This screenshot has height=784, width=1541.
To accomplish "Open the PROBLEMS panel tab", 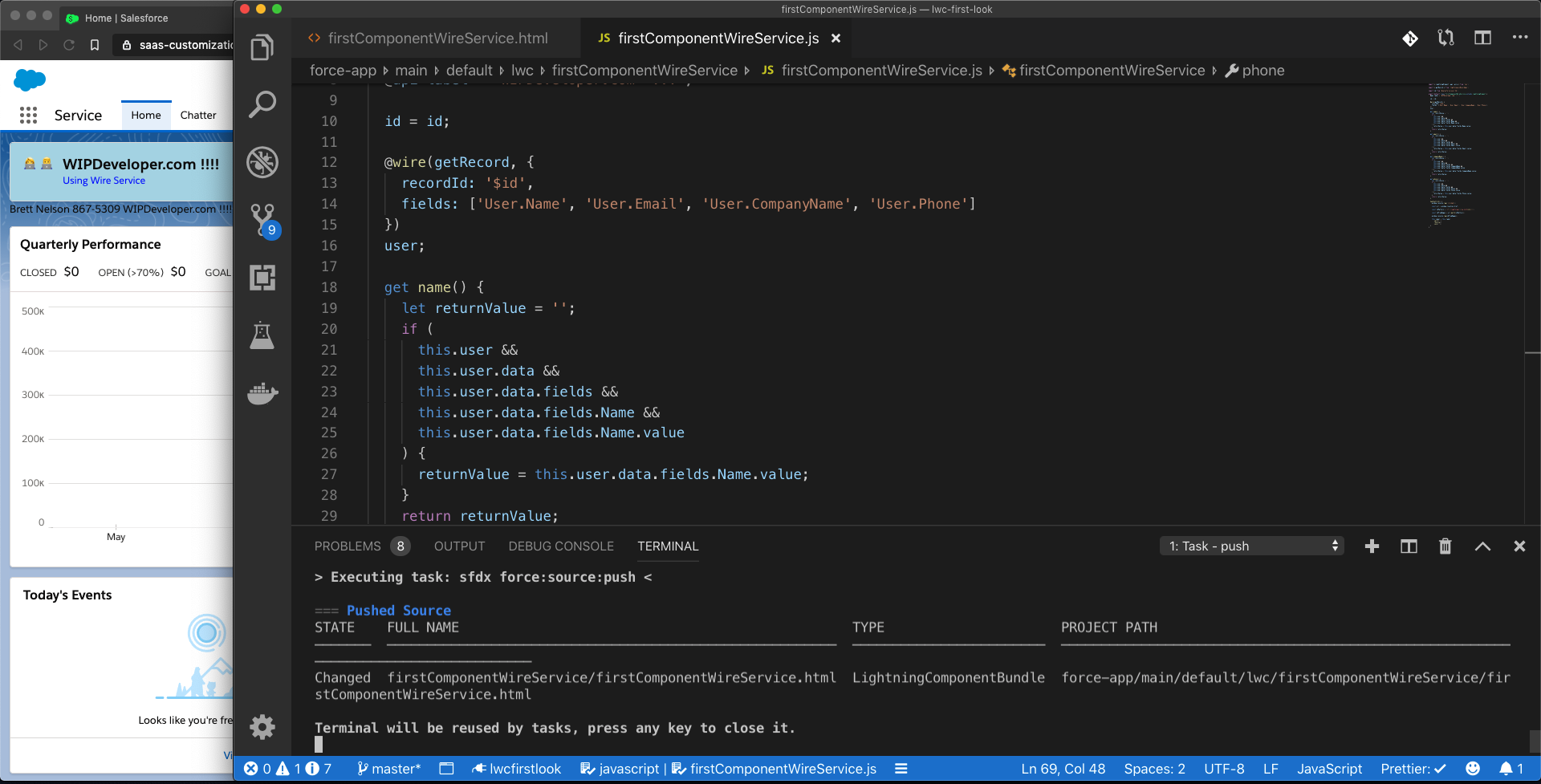I will click(362, 546).
